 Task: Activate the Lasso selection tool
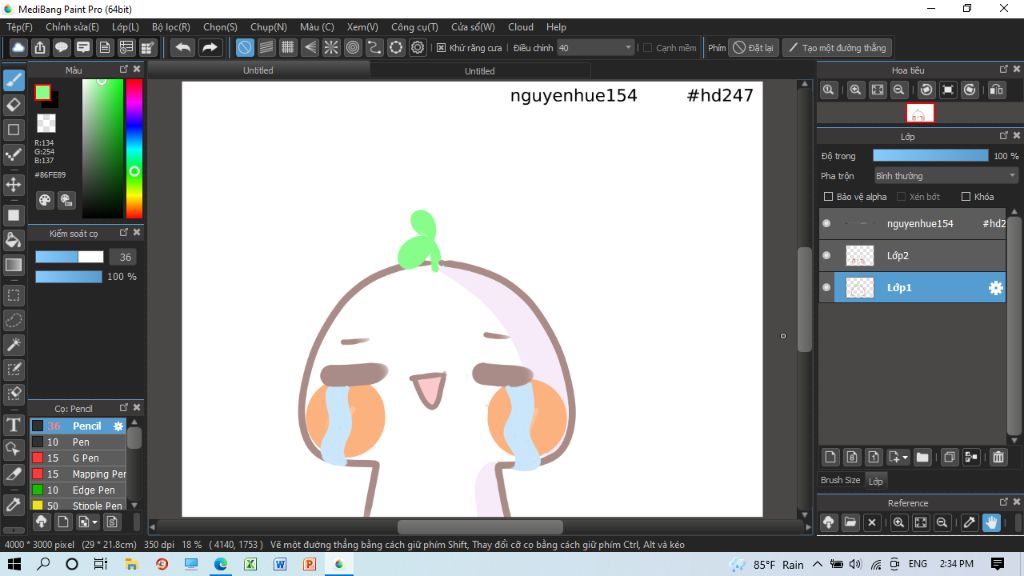(14, 320)
